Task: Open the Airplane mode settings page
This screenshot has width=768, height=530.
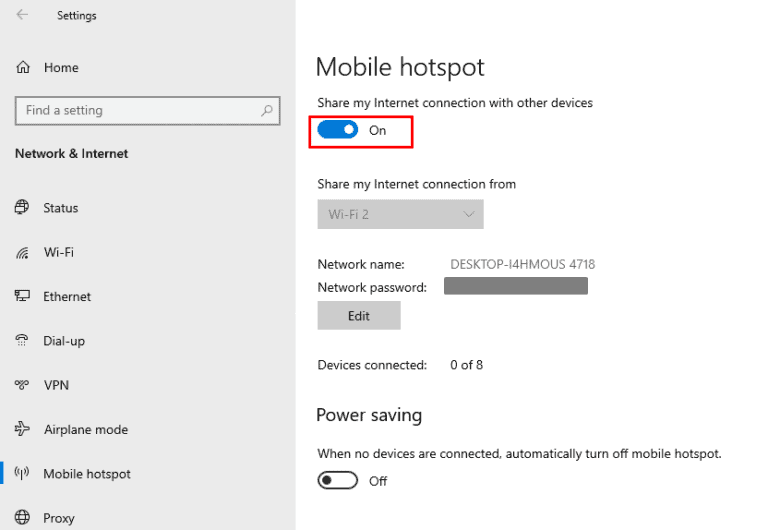Action: coord(86,429)
